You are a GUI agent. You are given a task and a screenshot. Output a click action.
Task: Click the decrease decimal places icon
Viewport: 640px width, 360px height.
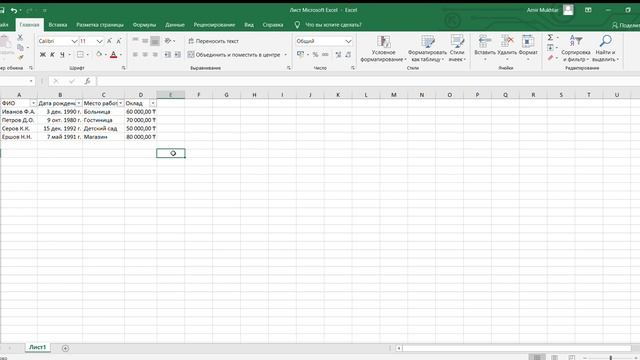348,54
